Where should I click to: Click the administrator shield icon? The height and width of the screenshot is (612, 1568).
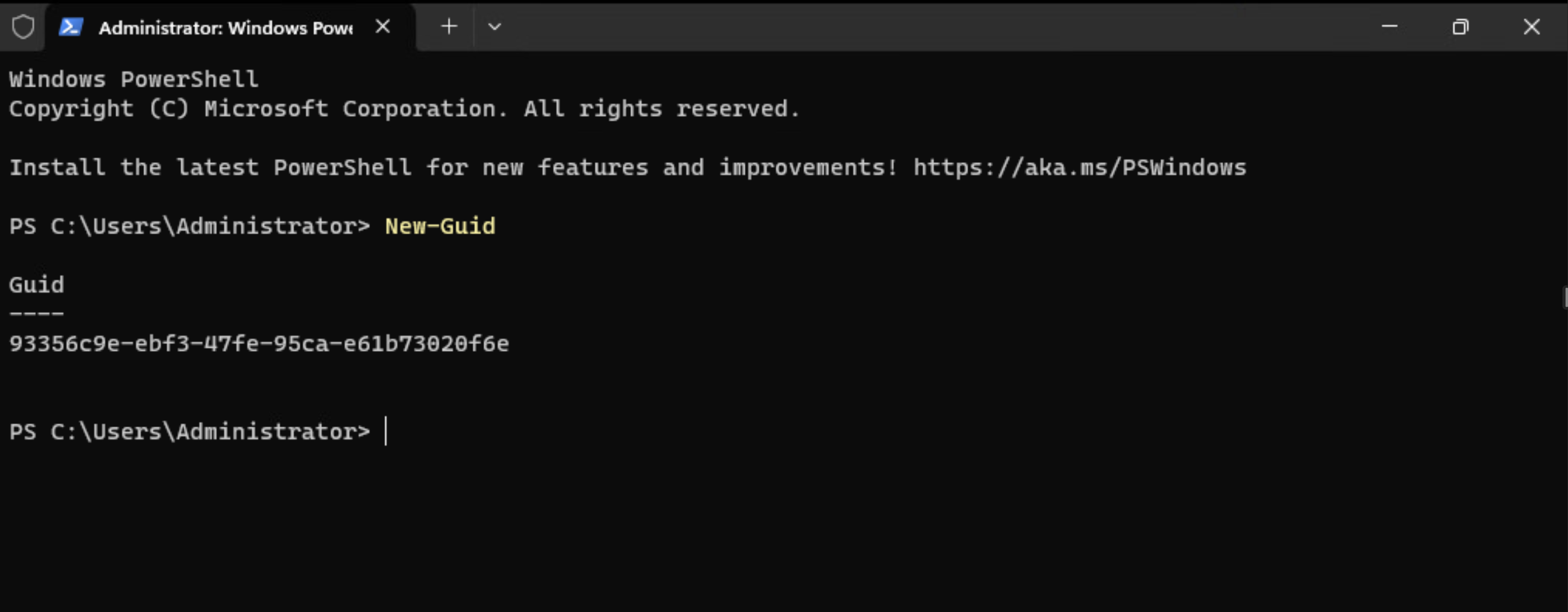click(x=23, y=27)
